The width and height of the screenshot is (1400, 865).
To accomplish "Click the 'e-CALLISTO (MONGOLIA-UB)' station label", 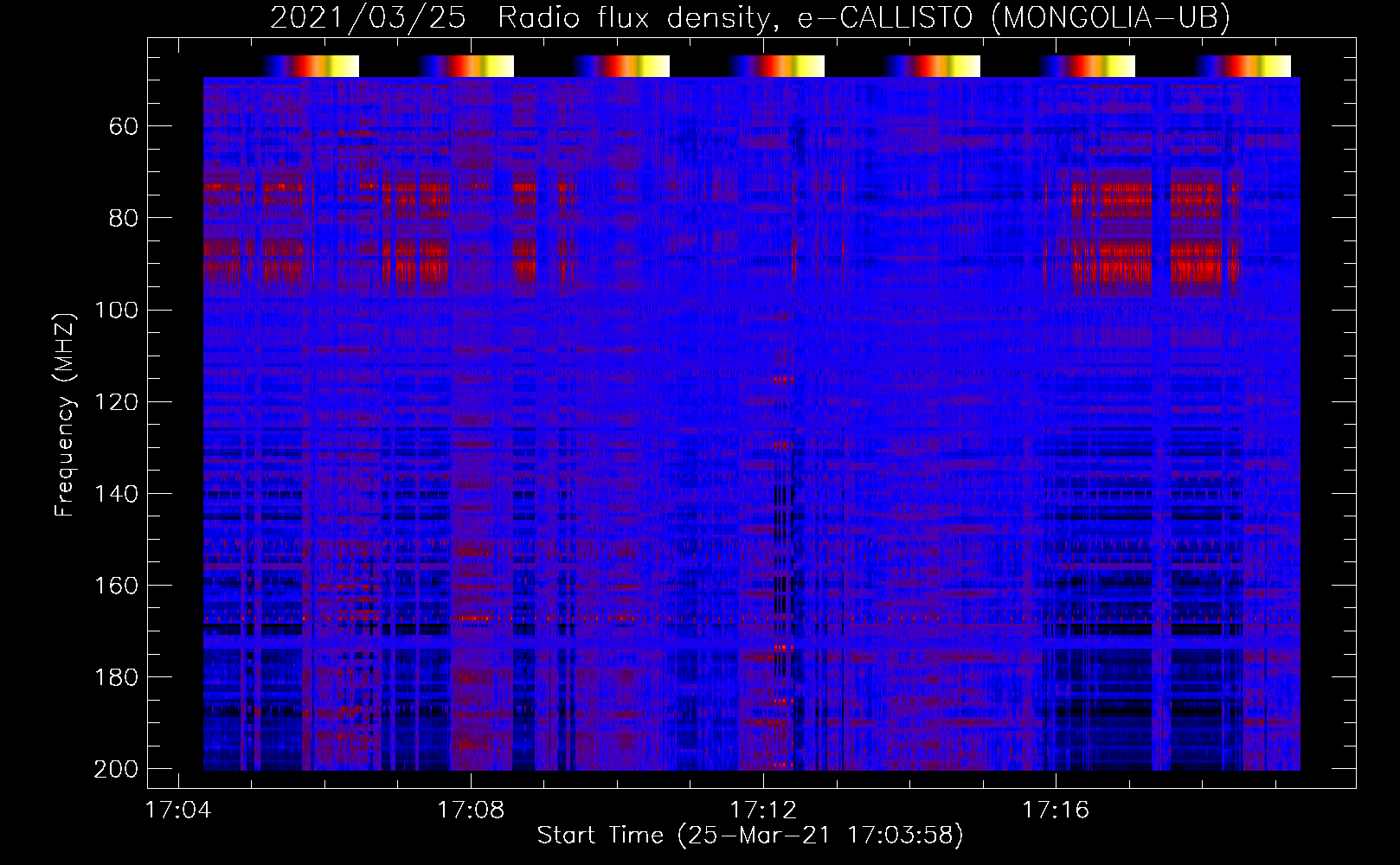I will 1013,17.
